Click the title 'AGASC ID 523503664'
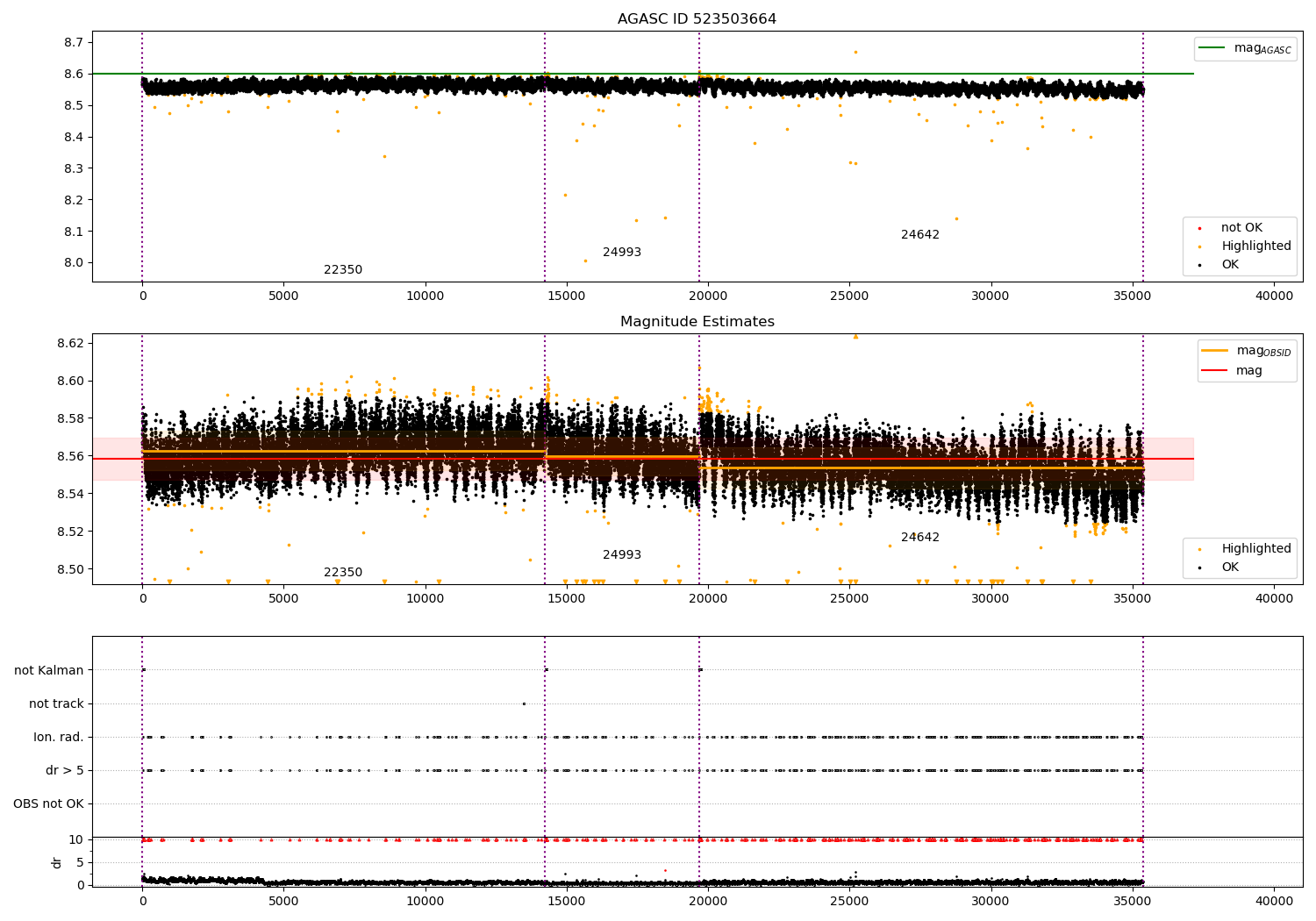The width and height of the screenshot is (1316, 921). click(x=697, y=18)
